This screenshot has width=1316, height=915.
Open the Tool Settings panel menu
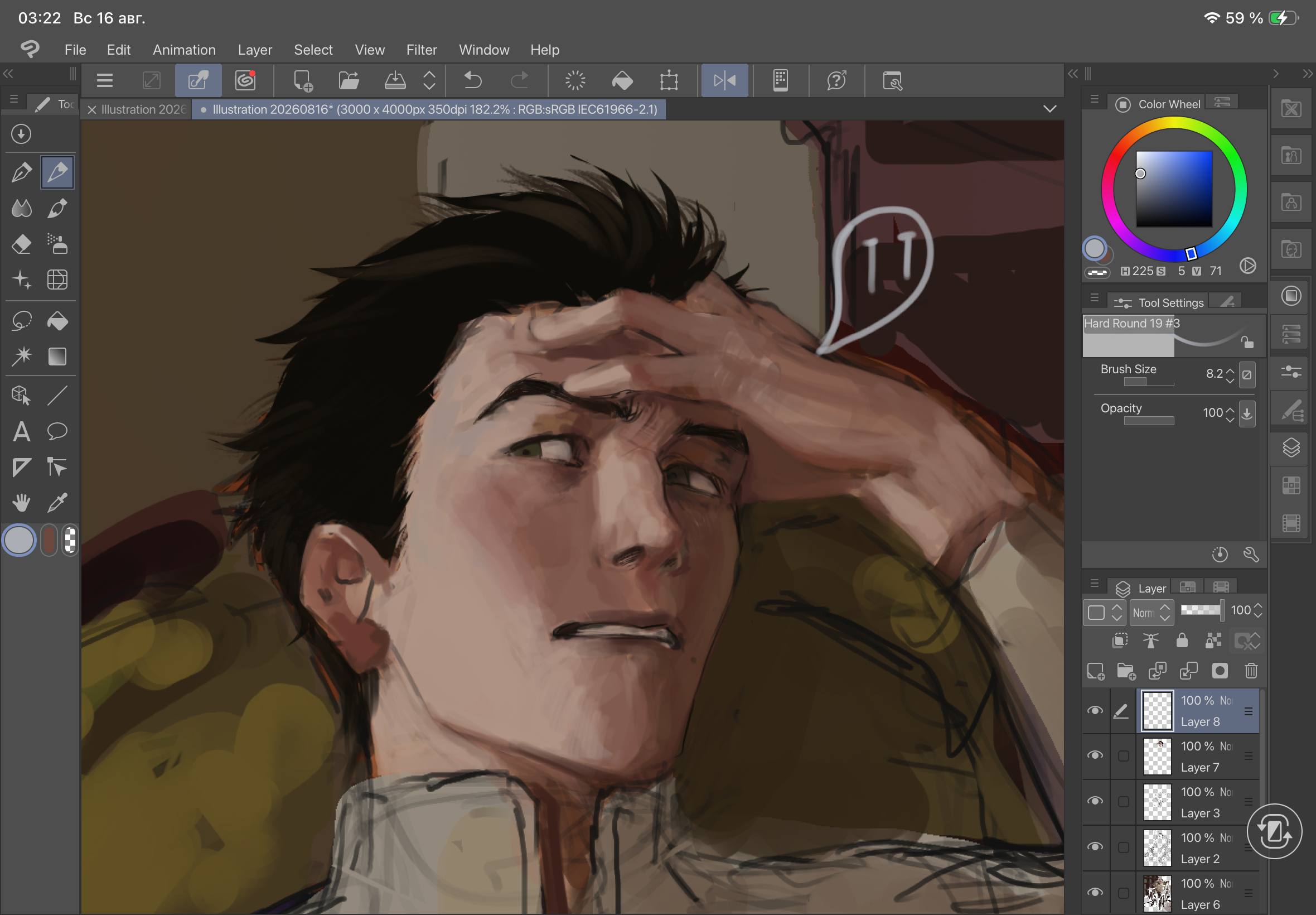tap(1094, 297)
